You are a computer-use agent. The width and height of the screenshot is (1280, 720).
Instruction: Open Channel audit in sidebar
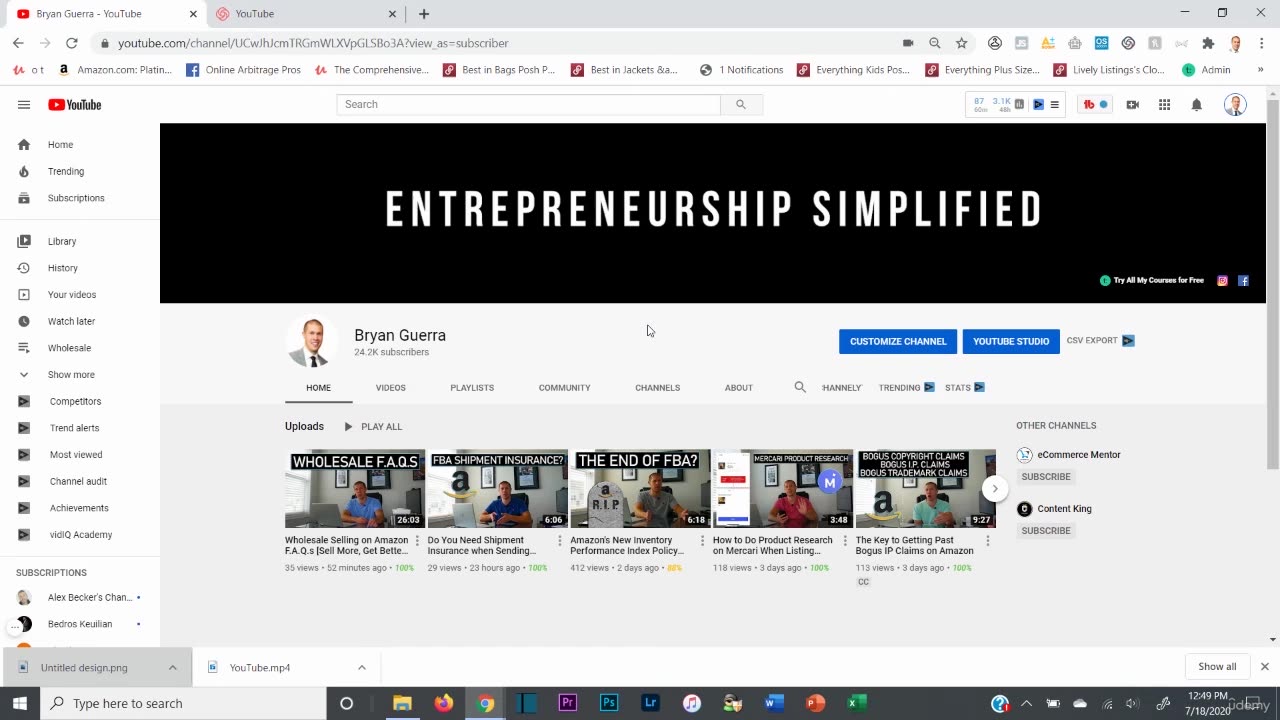(x=80, y=481)
